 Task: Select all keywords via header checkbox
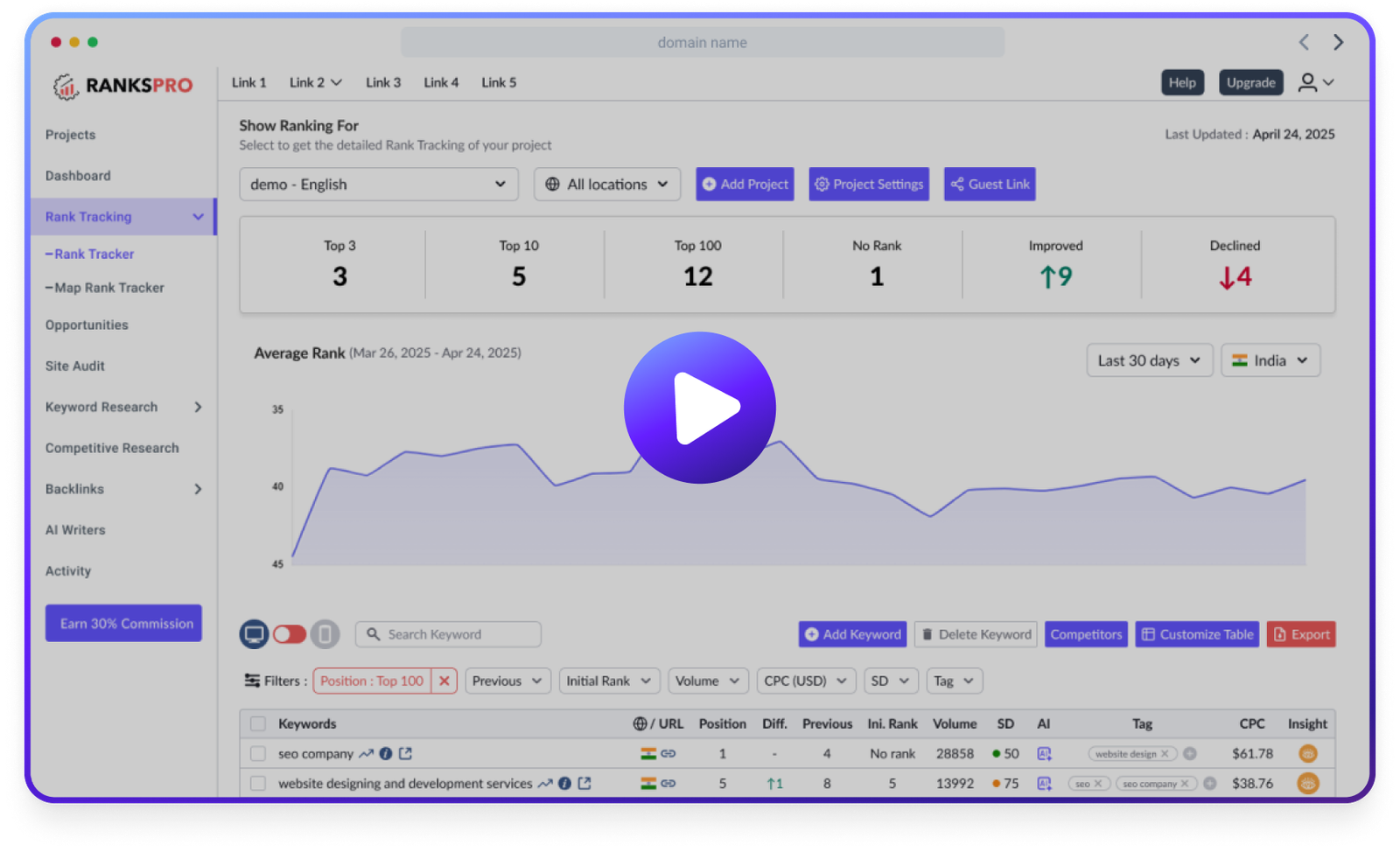pos(258,723)
